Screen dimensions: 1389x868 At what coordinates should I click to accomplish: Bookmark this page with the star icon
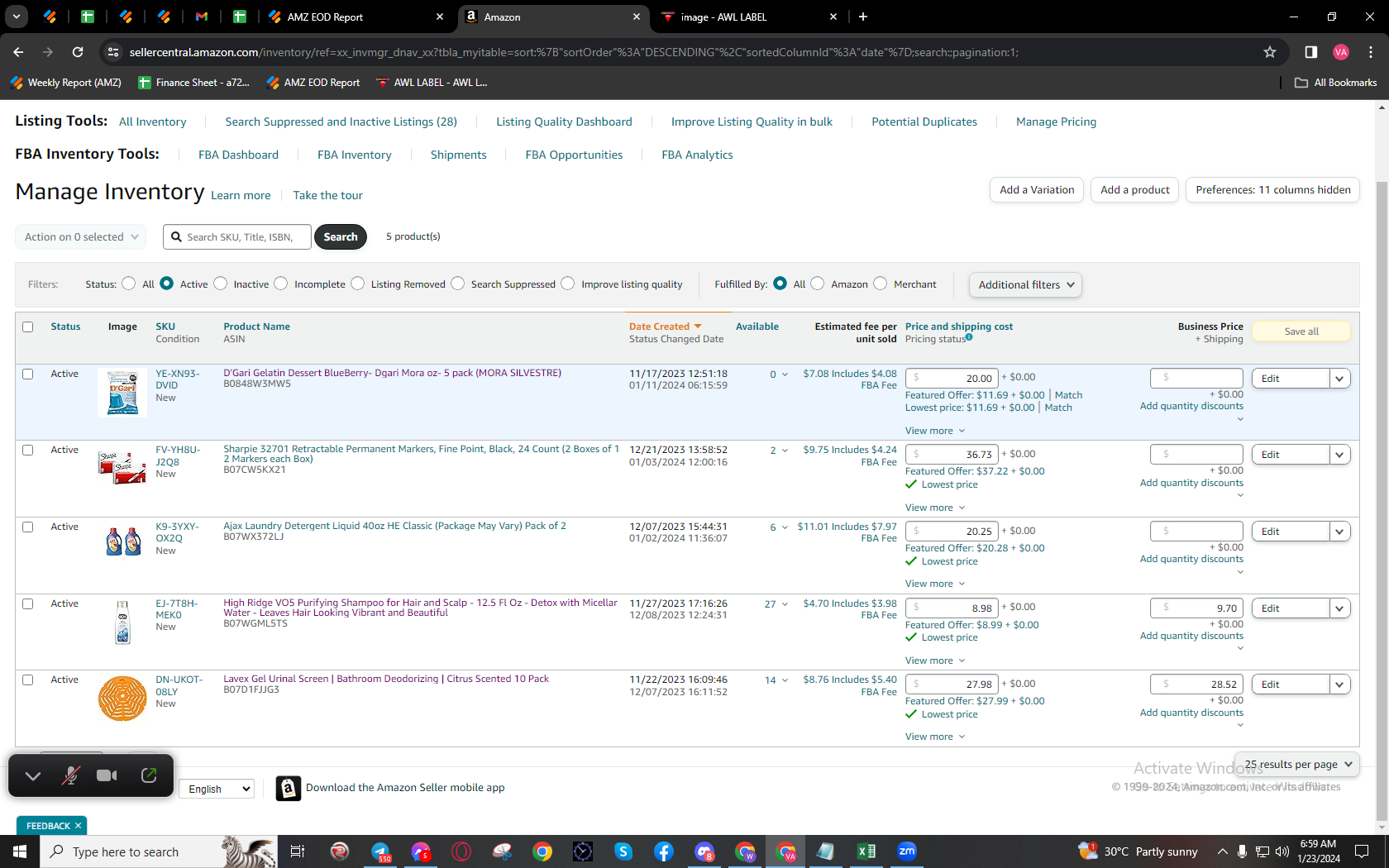(x=1270, y=52)
